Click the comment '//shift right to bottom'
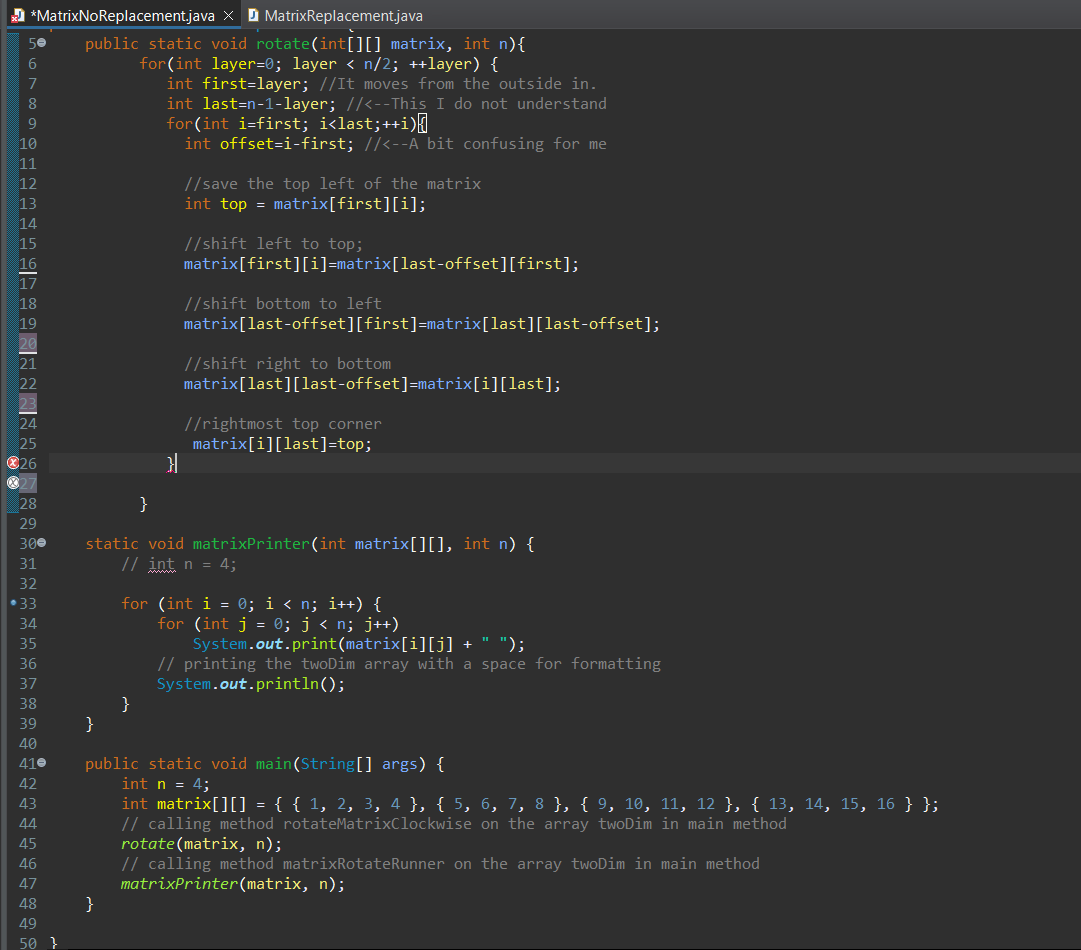This screenshot has height=950, width=1081. [287, 364]
